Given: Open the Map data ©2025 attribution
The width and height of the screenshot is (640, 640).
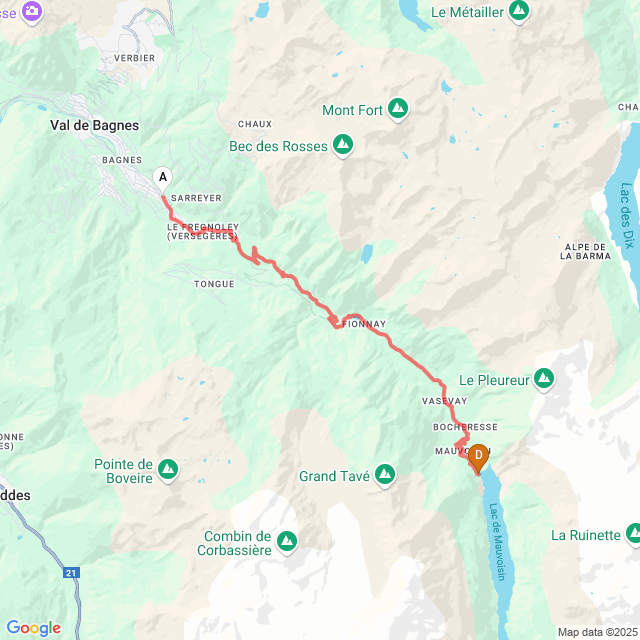Looking at the screenshot, I should pyautogui.click(x=598, y=632).
